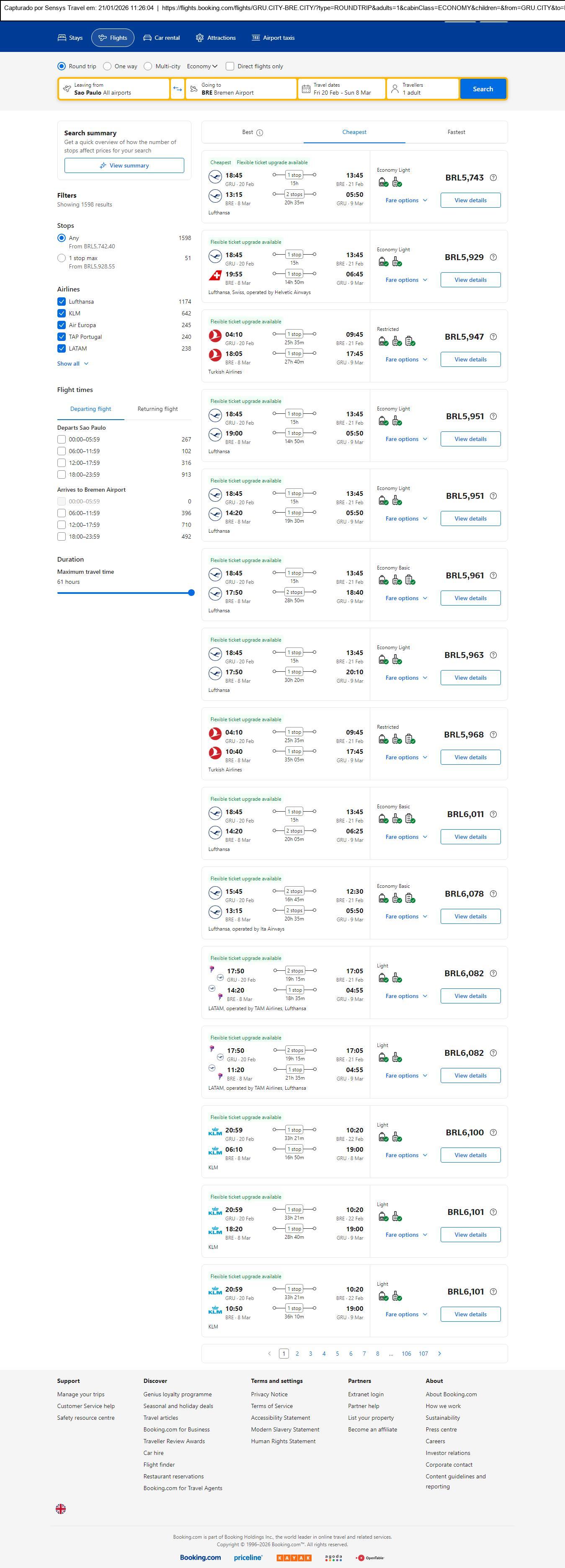
Task: Switch to the Fastest sorting tab
Action: pos(456,132)
